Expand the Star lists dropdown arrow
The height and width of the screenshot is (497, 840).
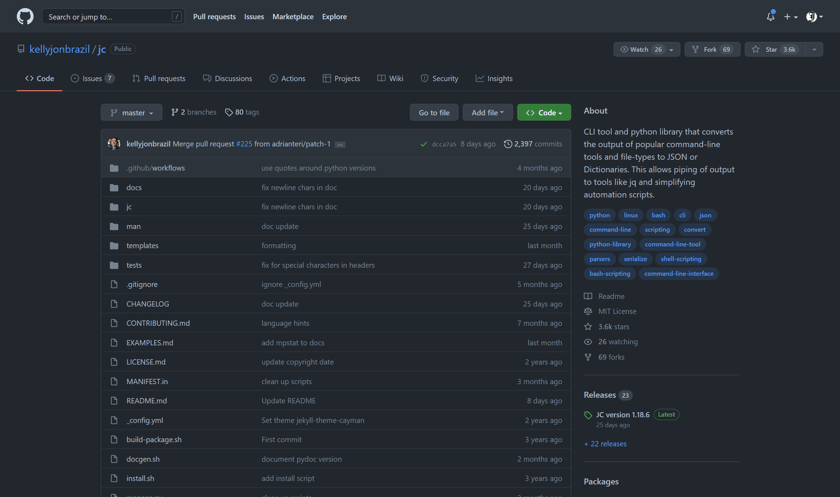coord(814,49)
